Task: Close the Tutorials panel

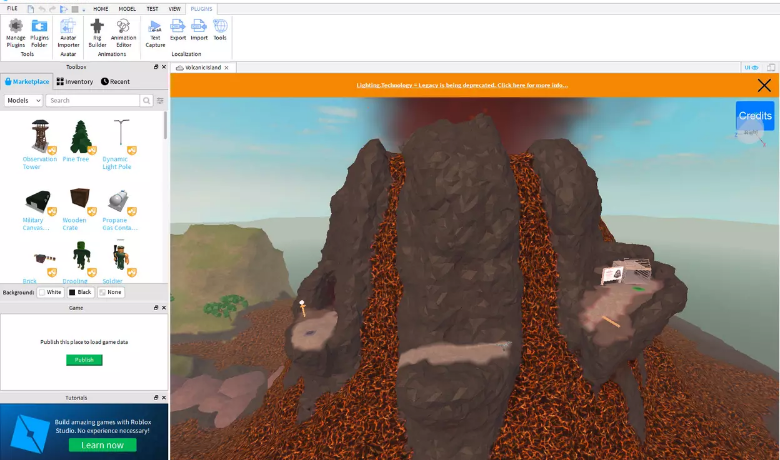Action: (164, 398)
